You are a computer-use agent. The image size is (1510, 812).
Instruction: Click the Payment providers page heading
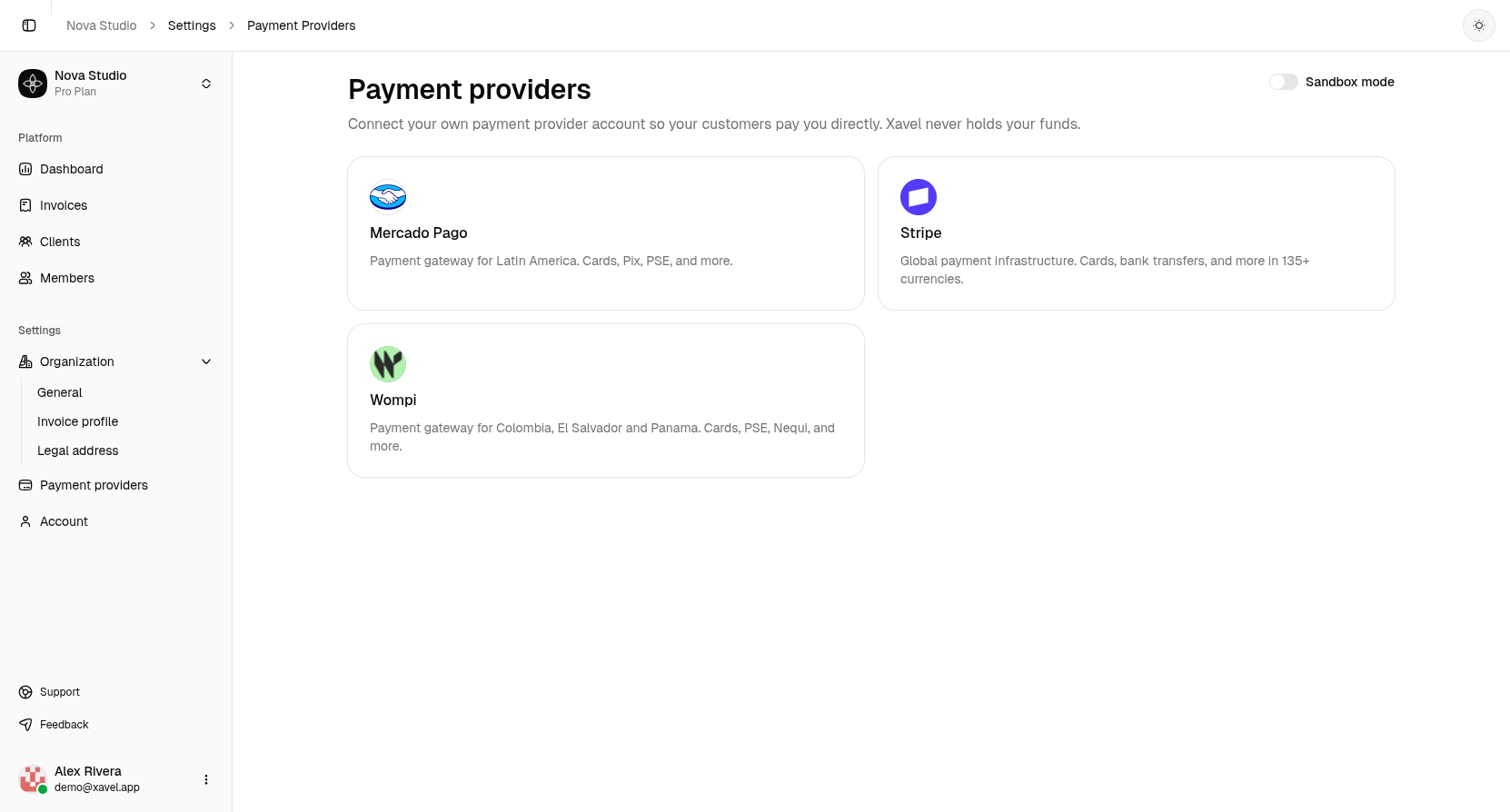[x=470, y=89]
